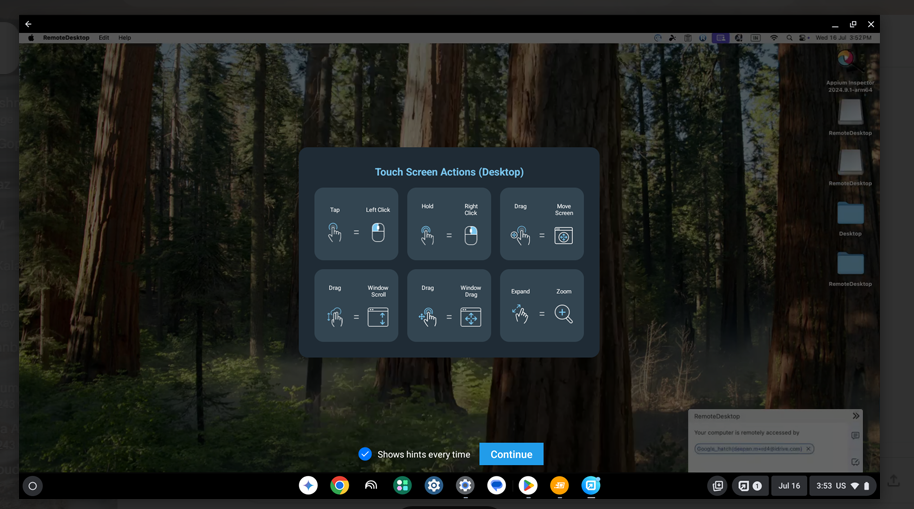
Task: Open the Jul 16 calendar date
Action: click(789, 486)
